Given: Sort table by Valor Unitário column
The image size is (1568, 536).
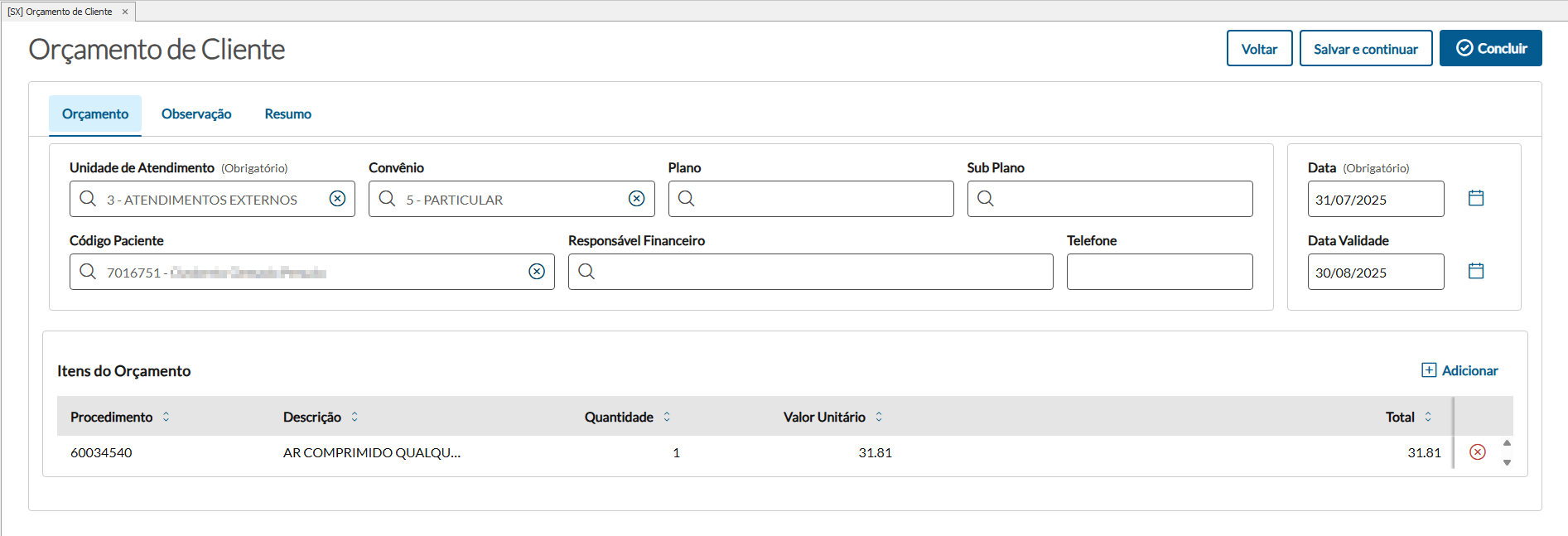Looking at the screenshot, I should 879,417.
